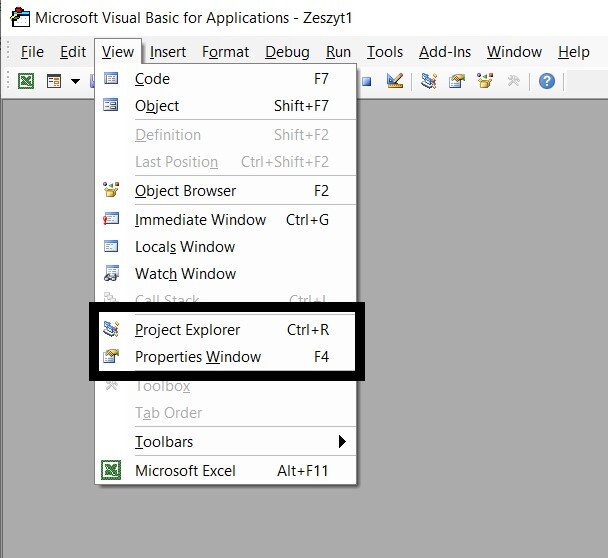
Task: Click the View Microsoft Excel toolbar icon
Action: (26, 81)
